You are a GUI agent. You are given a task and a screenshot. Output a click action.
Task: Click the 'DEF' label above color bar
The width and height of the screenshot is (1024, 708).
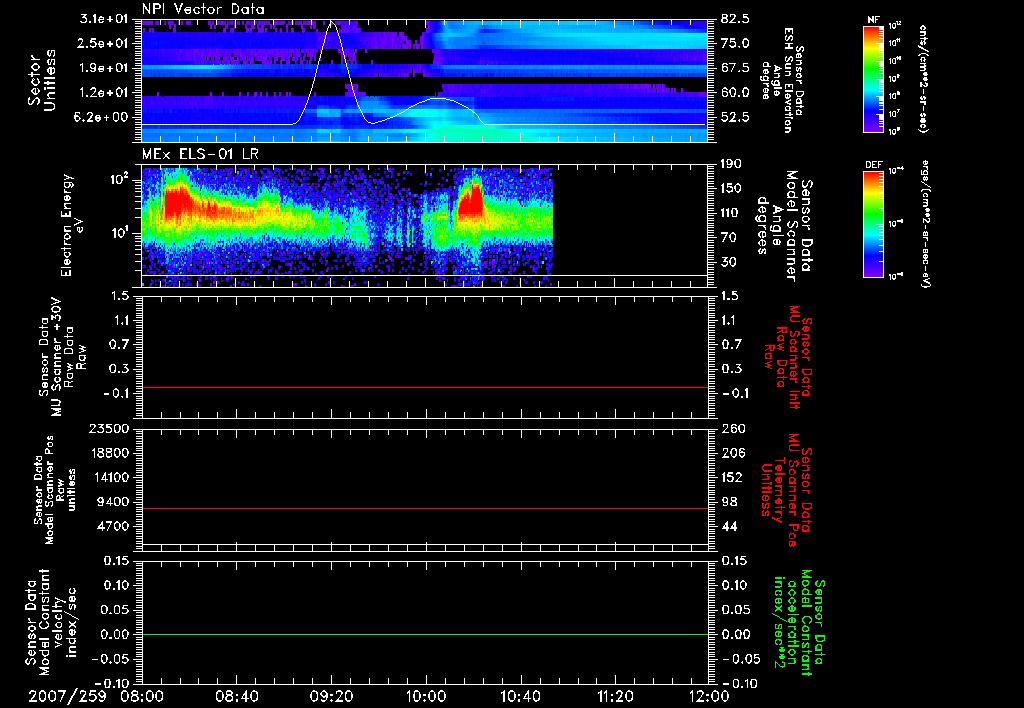click(873, 165)
